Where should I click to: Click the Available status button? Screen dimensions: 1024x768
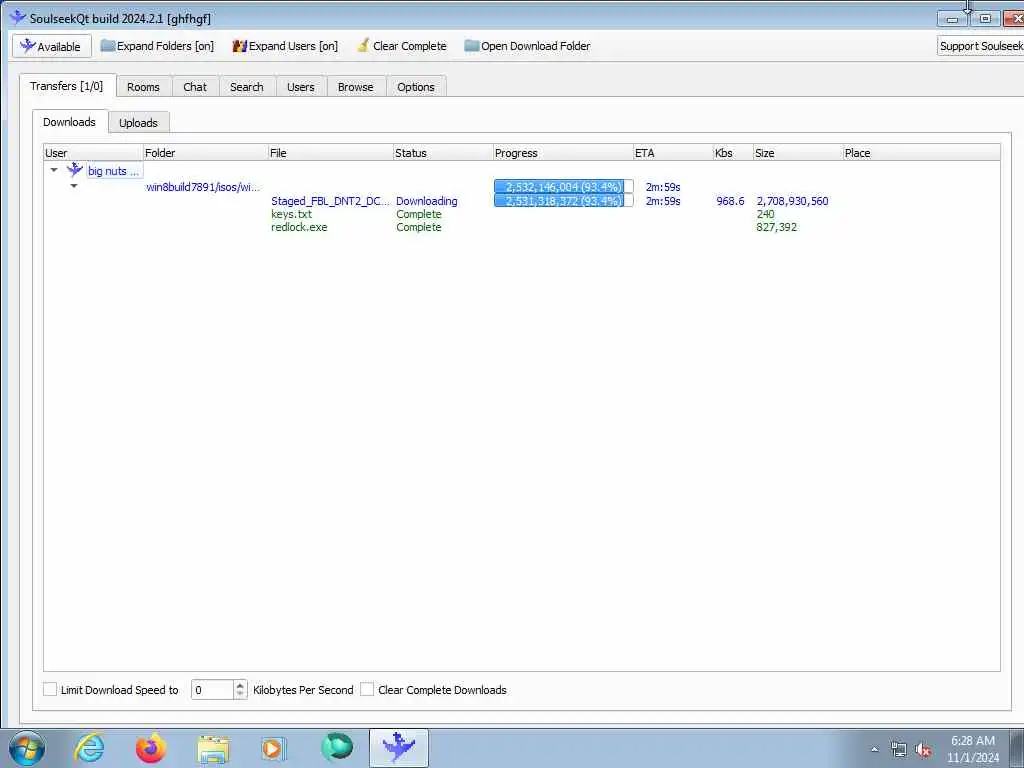click(52, 46)
